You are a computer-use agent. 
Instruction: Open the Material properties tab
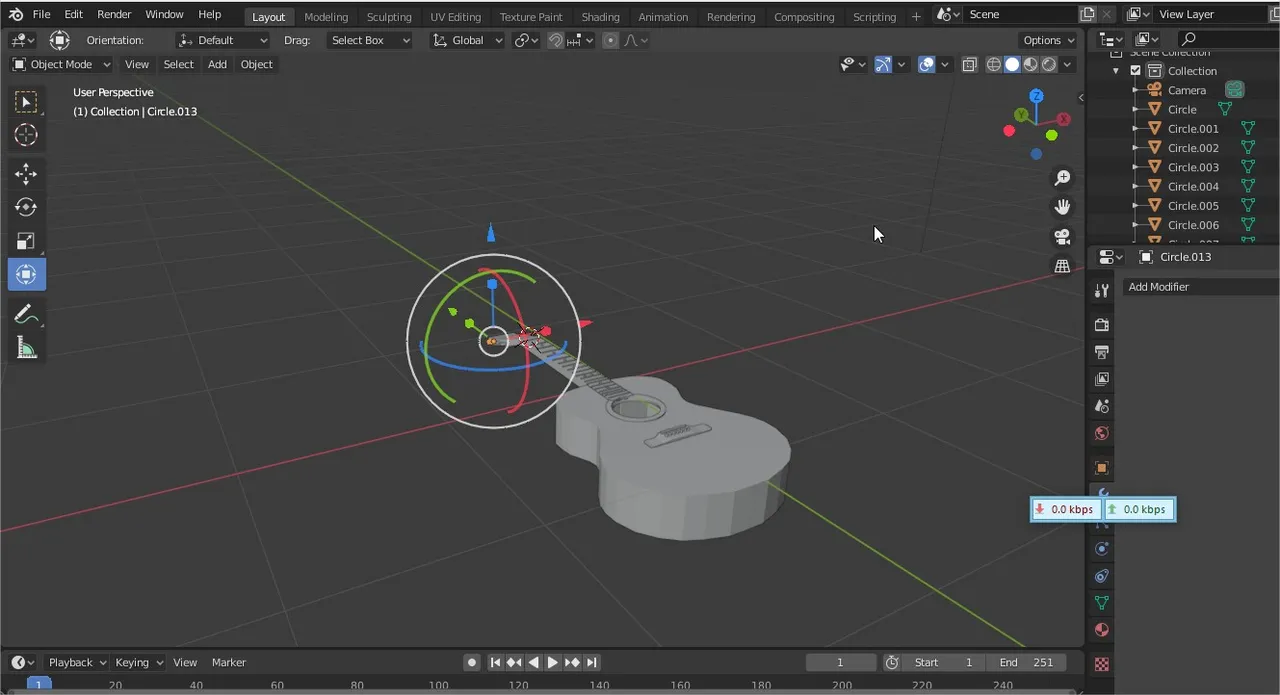coord(1102,630)
